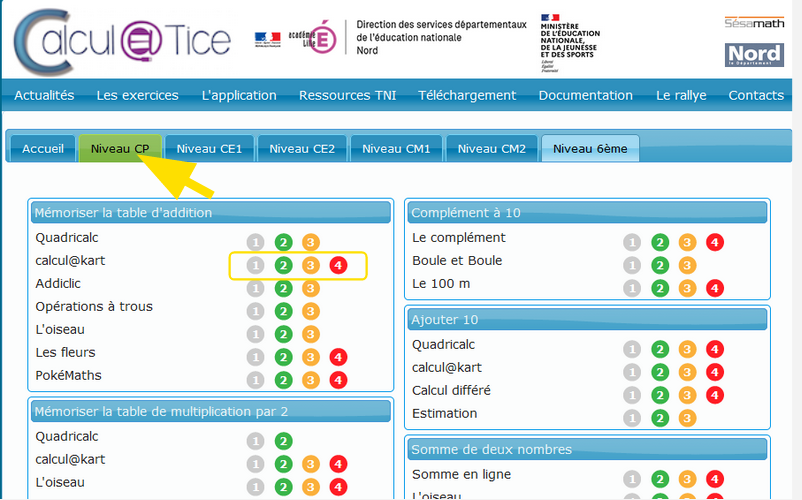Click Mémoriser la table de multiplication par 2 header
Viewport: 802px width, 500px height.
click(x=211, y=412)
